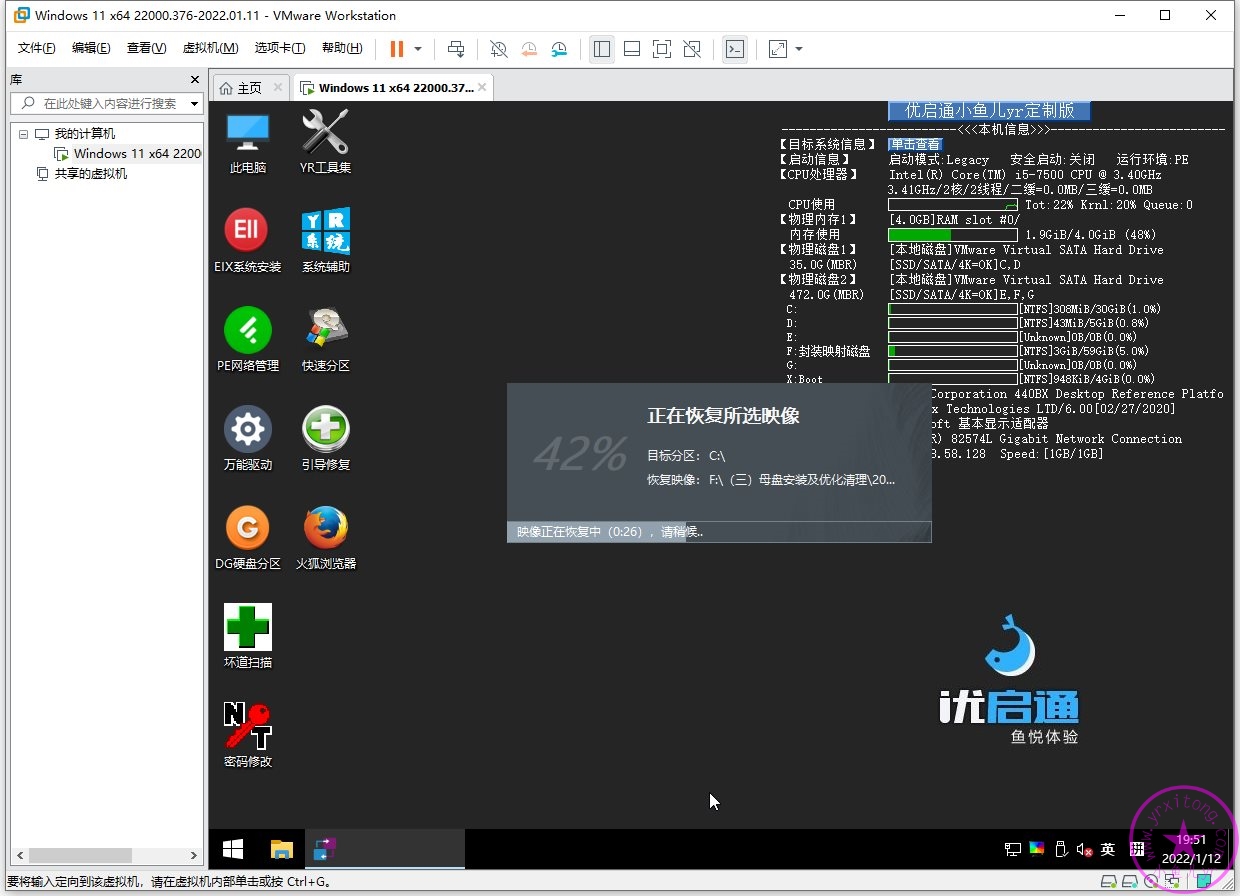Click the stretch guest display icon
1240x896 pixels.
(778, 48)
